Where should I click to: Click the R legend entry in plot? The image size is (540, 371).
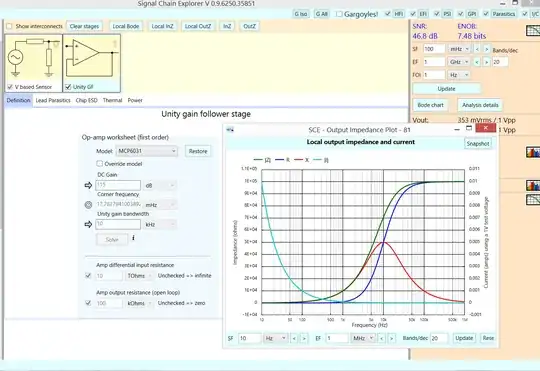[282, 160]
